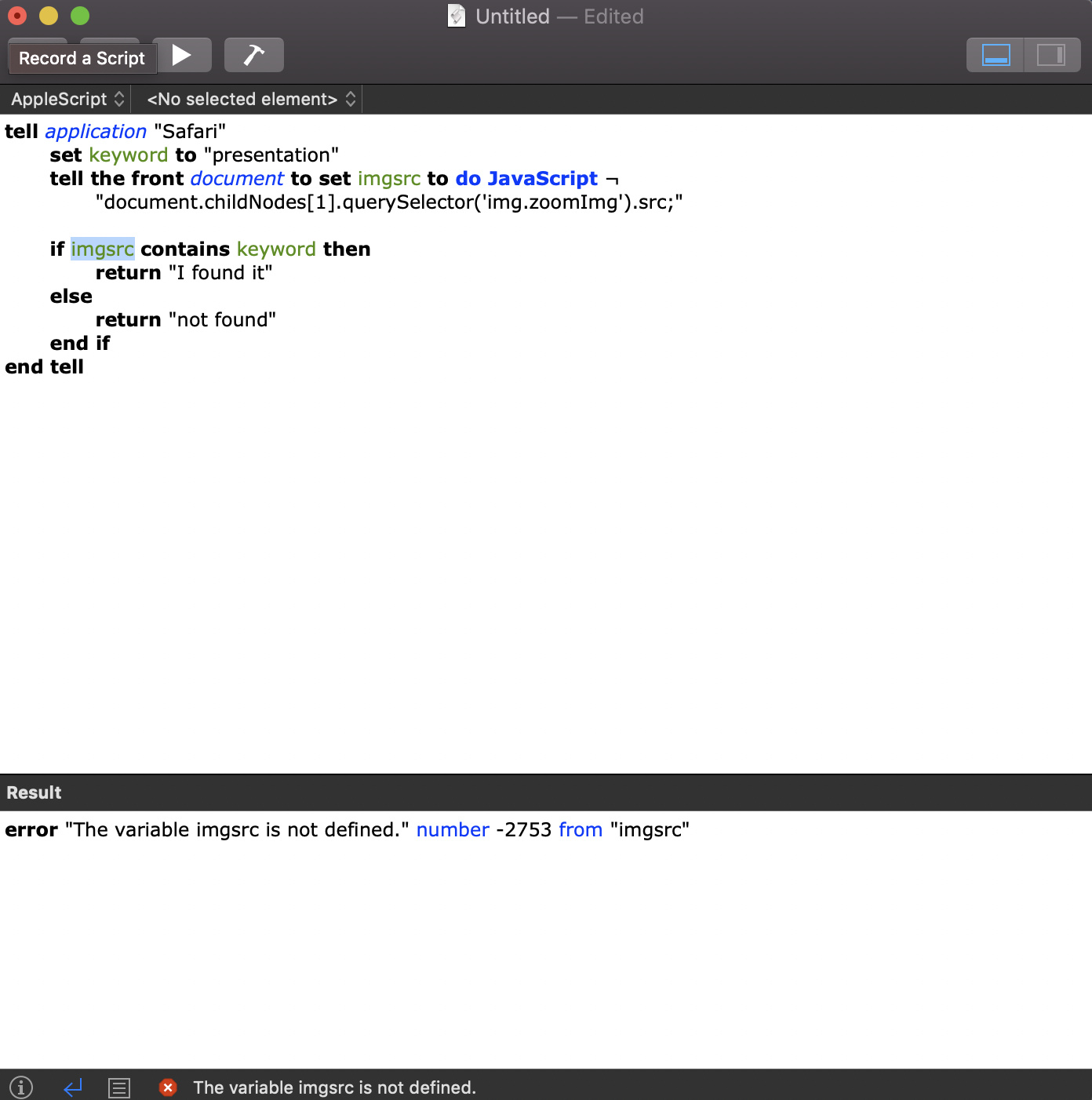The height and width of the screenshot is (1100, 1092).
Task: Click the querySelector JavaScript string line
Action: coord(389,202)
